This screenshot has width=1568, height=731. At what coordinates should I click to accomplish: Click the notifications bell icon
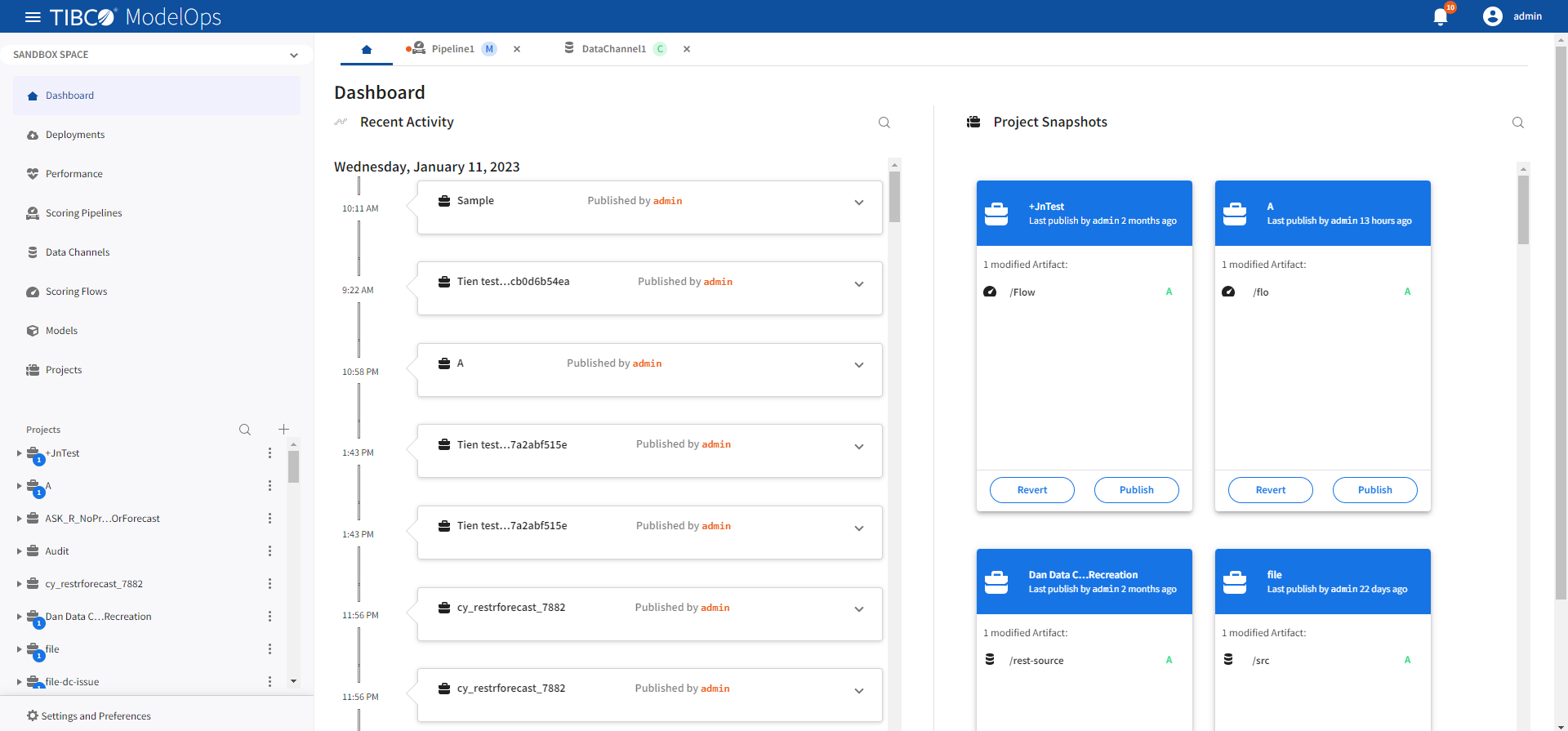[1441, 17]
